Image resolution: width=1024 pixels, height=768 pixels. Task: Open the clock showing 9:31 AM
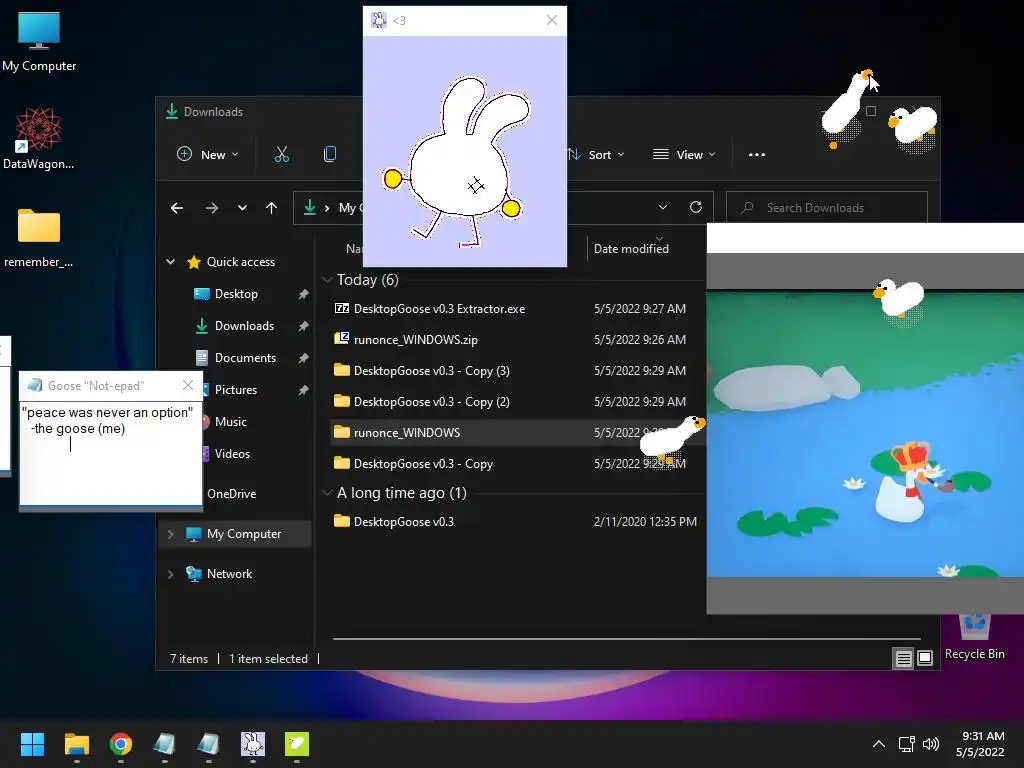[x=980, y=744]
